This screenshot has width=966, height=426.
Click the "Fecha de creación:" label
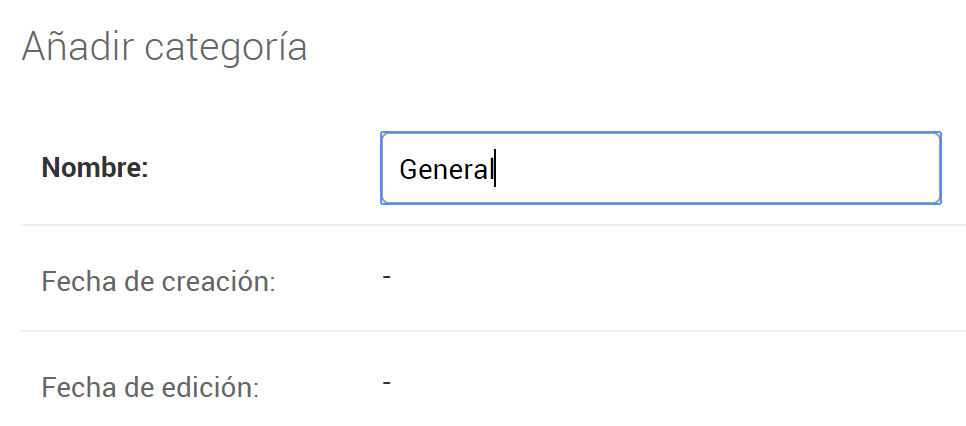point(158,282)
